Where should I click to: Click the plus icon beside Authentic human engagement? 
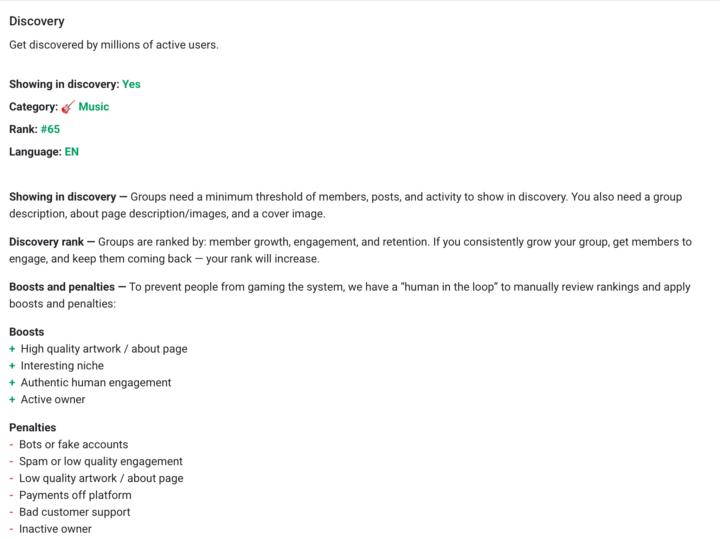(x=12, y=383)
